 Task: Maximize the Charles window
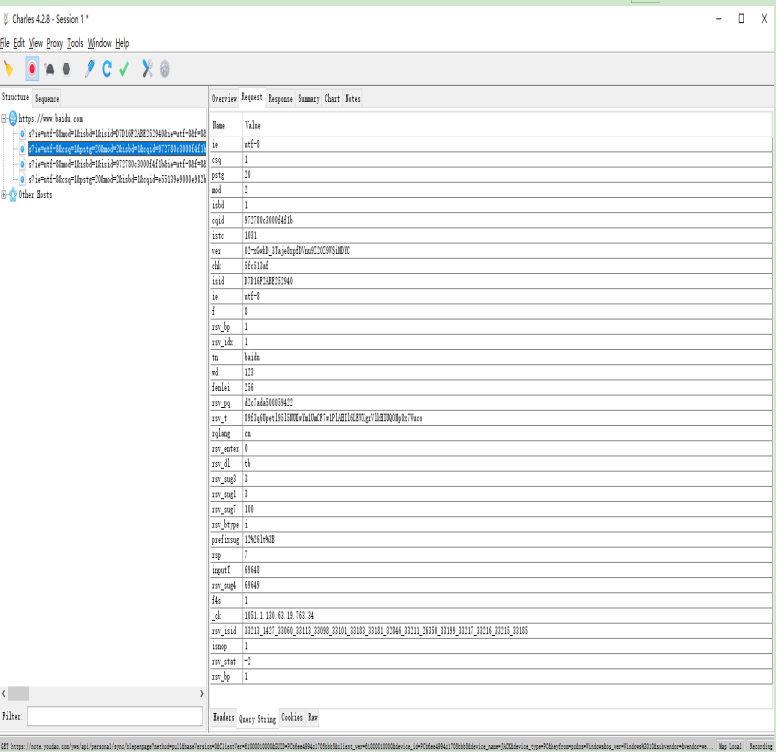[x=741, y=18]
